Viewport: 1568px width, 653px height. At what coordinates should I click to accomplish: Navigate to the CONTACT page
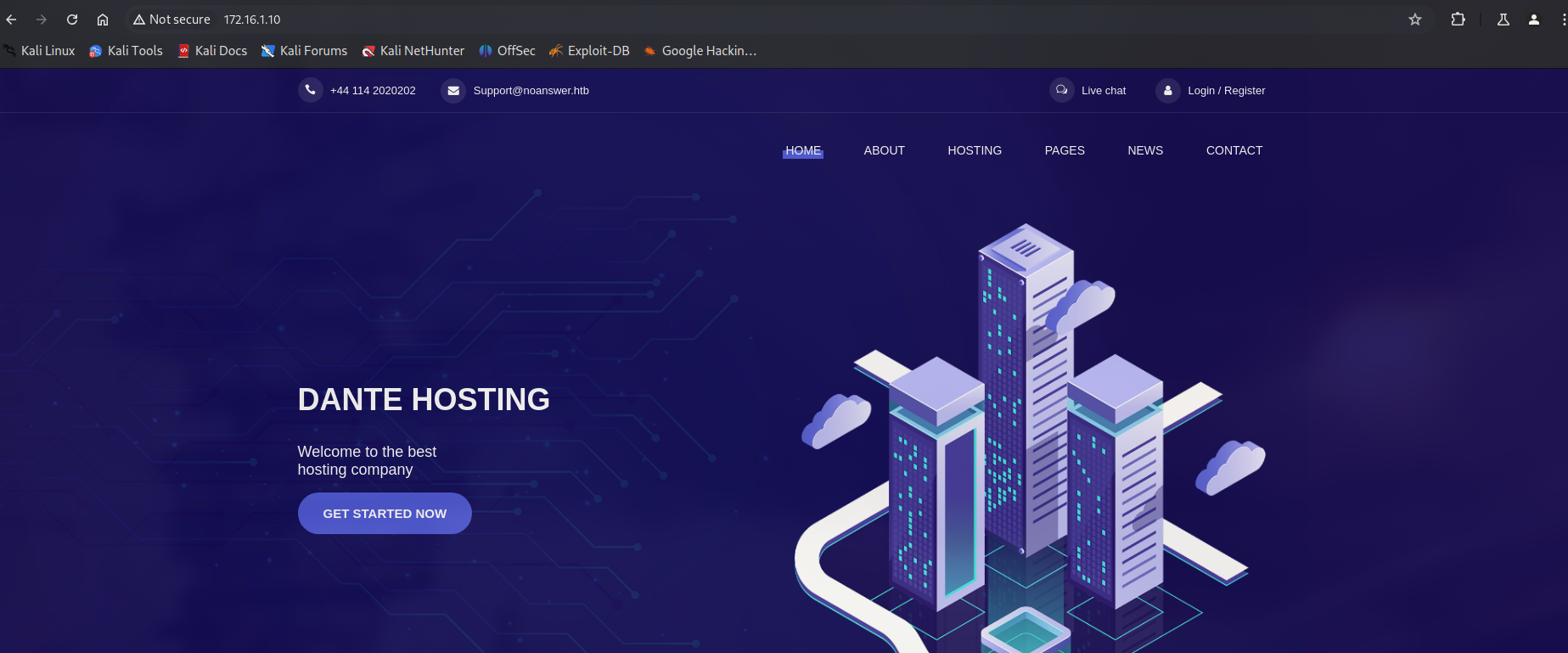[x=1234, y=150]
